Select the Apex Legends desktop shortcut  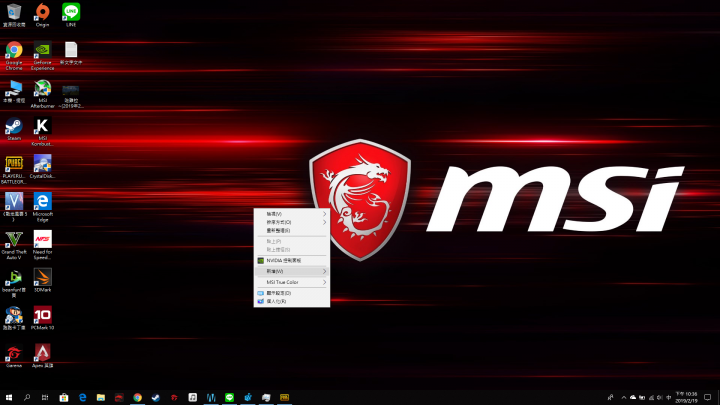(x=42, y=356)
